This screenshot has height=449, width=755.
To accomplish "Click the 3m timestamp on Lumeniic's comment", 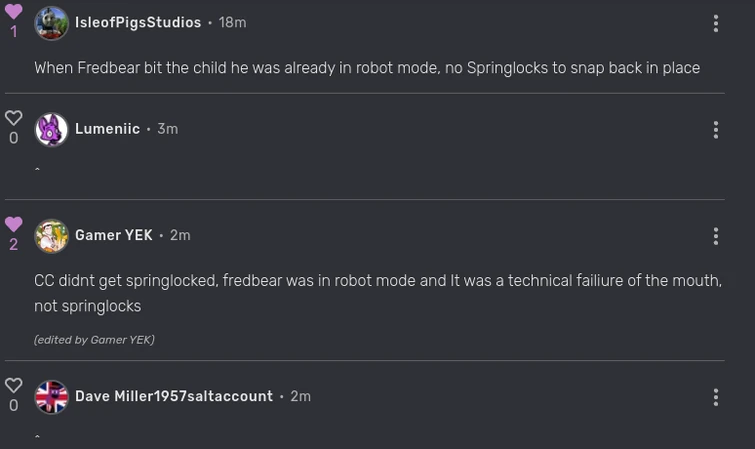I will point(167,129).
